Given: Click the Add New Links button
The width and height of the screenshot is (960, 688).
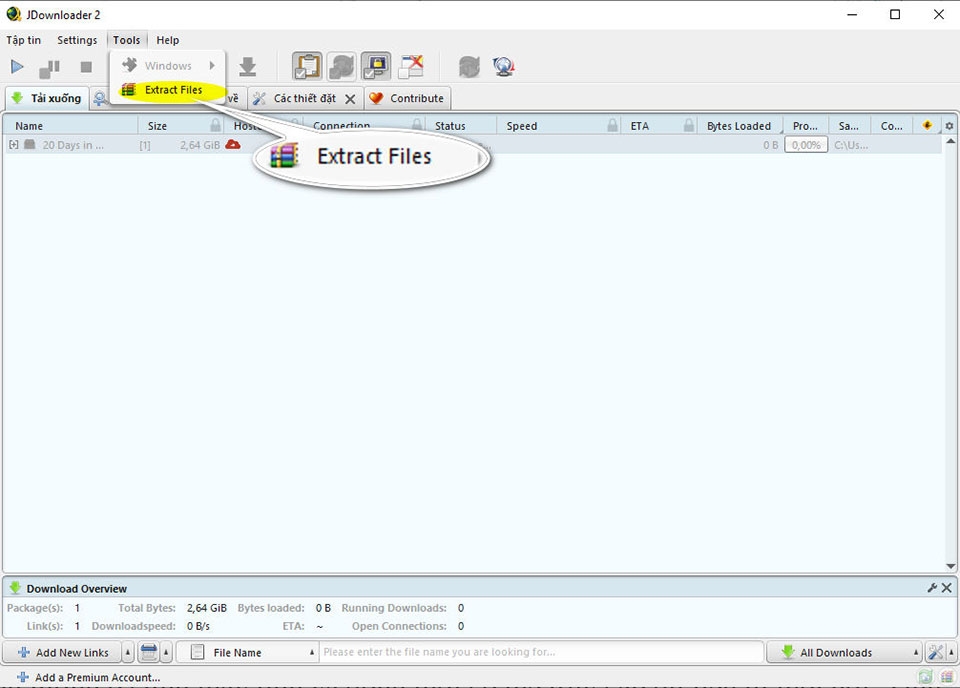Looking at the screenshot, I should click(66, 652).
